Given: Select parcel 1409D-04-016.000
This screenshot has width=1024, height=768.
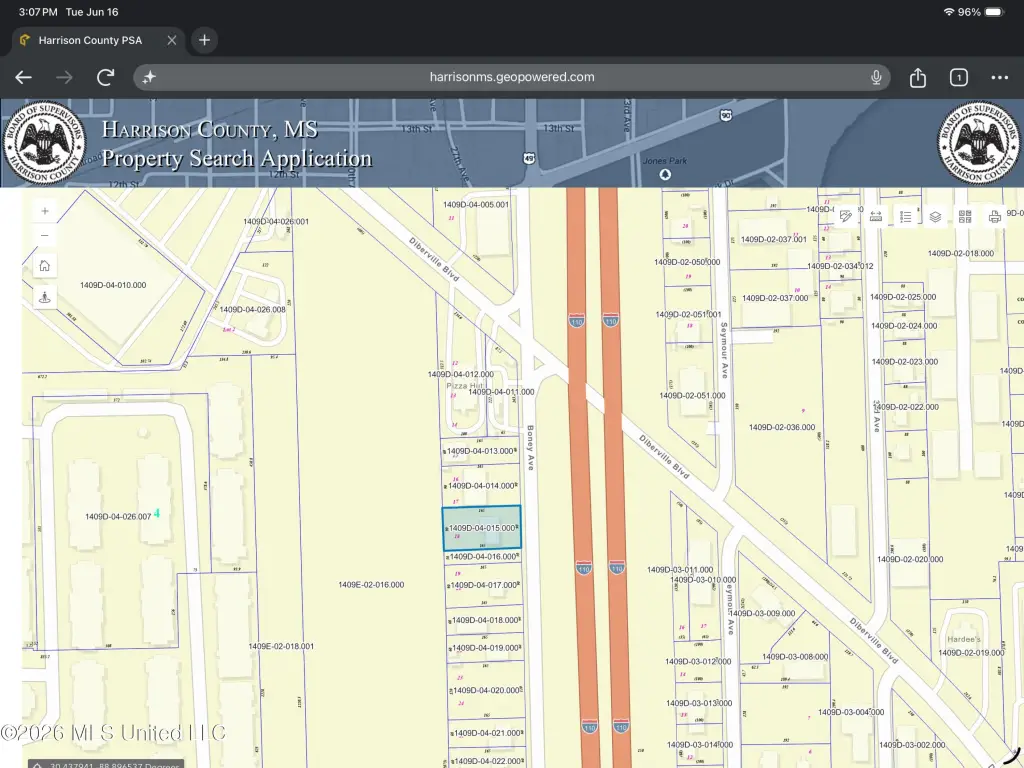Looking at the screenshot, I should tap(483, 556).
